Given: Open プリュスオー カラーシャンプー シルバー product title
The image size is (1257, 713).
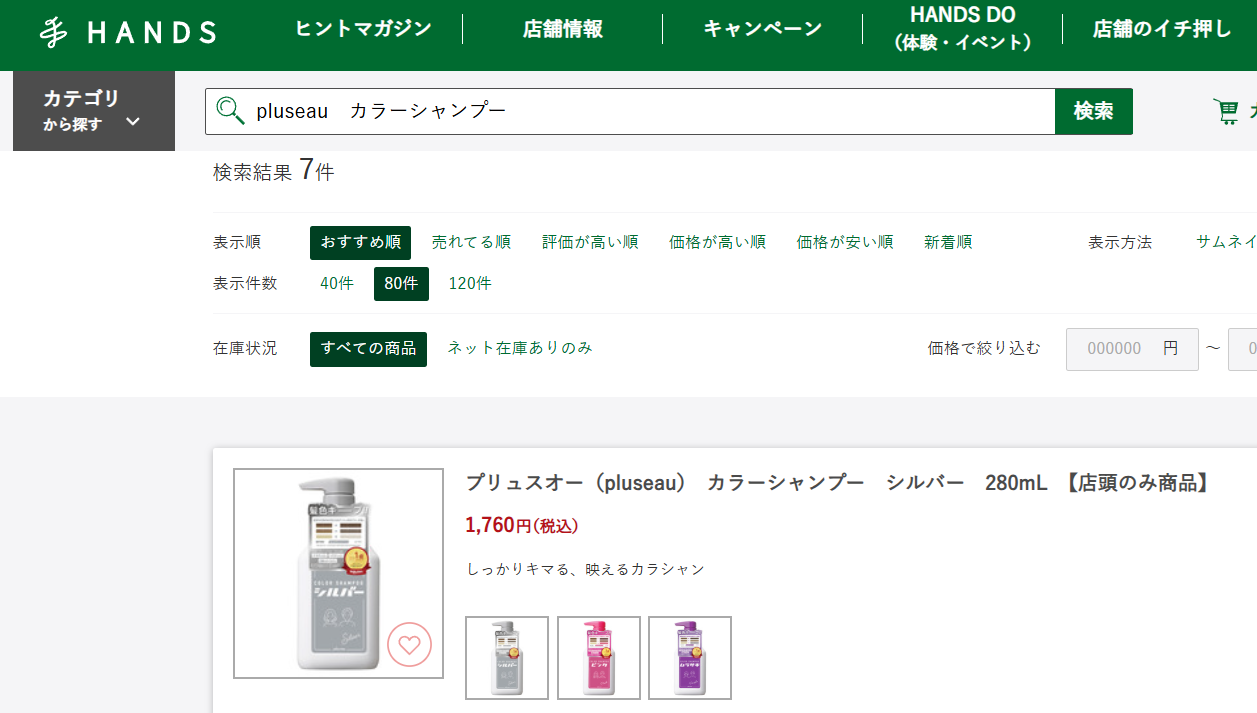Looking at the screenshot, I should click(838, 483).
